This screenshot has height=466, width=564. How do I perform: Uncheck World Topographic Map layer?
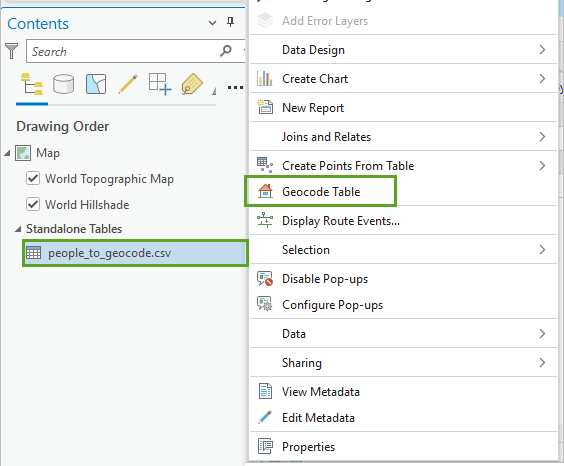pyautogui.click(x=33, y=178)
